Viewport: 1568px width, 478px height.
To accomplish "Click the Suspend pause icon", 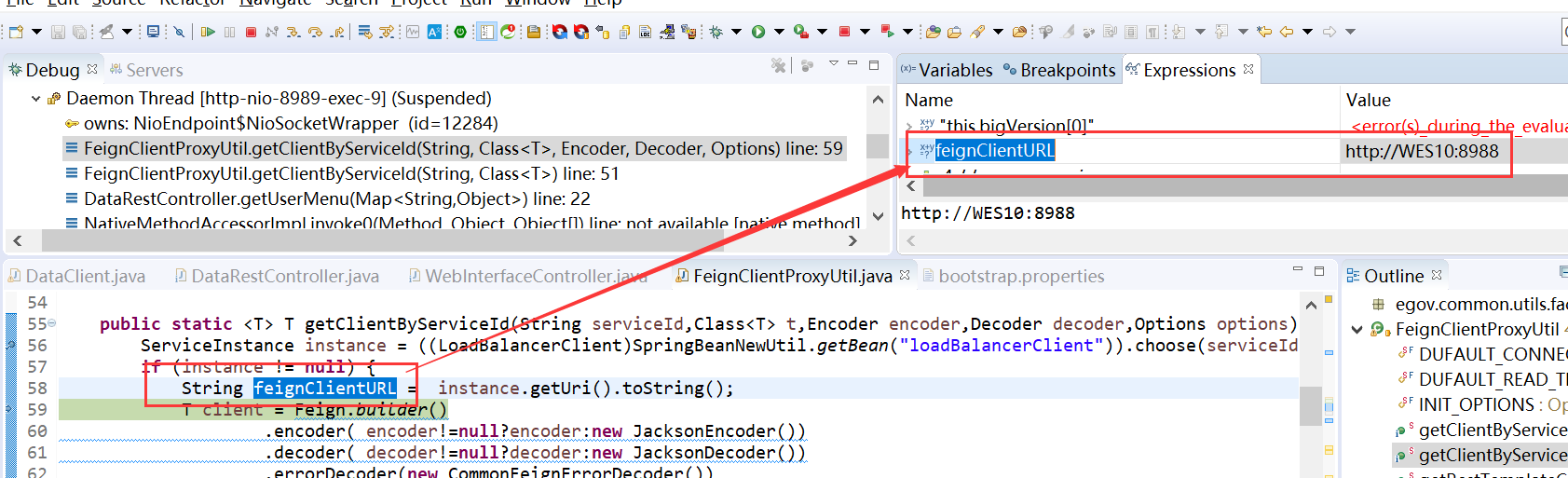I will tap(229, 32).
